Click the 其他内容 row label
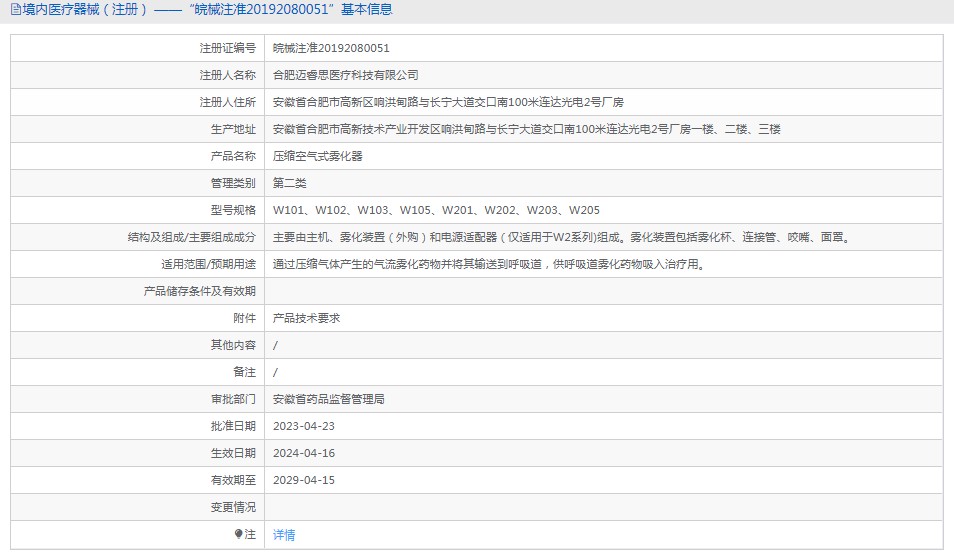The image size is (954, 555). pyautogui.click(x=233, y=345)
